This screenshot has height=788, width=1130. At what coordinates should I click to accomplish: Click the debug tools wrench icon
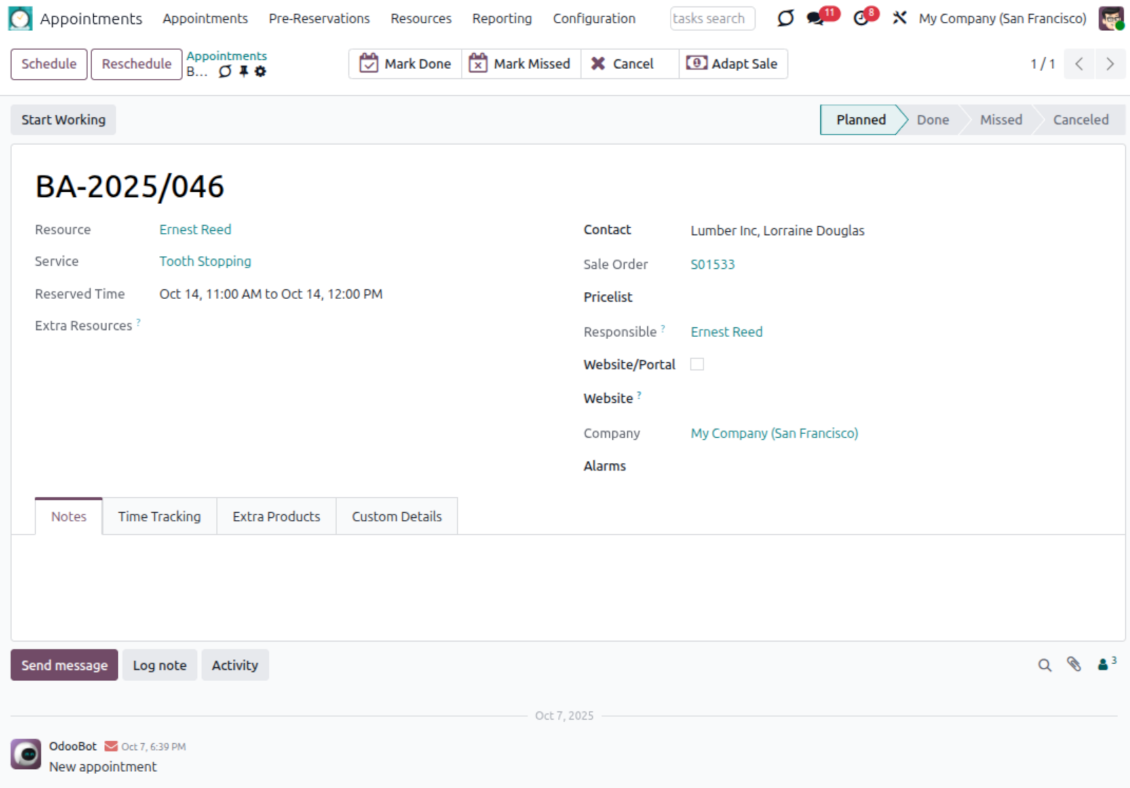[x=899, y=19]
